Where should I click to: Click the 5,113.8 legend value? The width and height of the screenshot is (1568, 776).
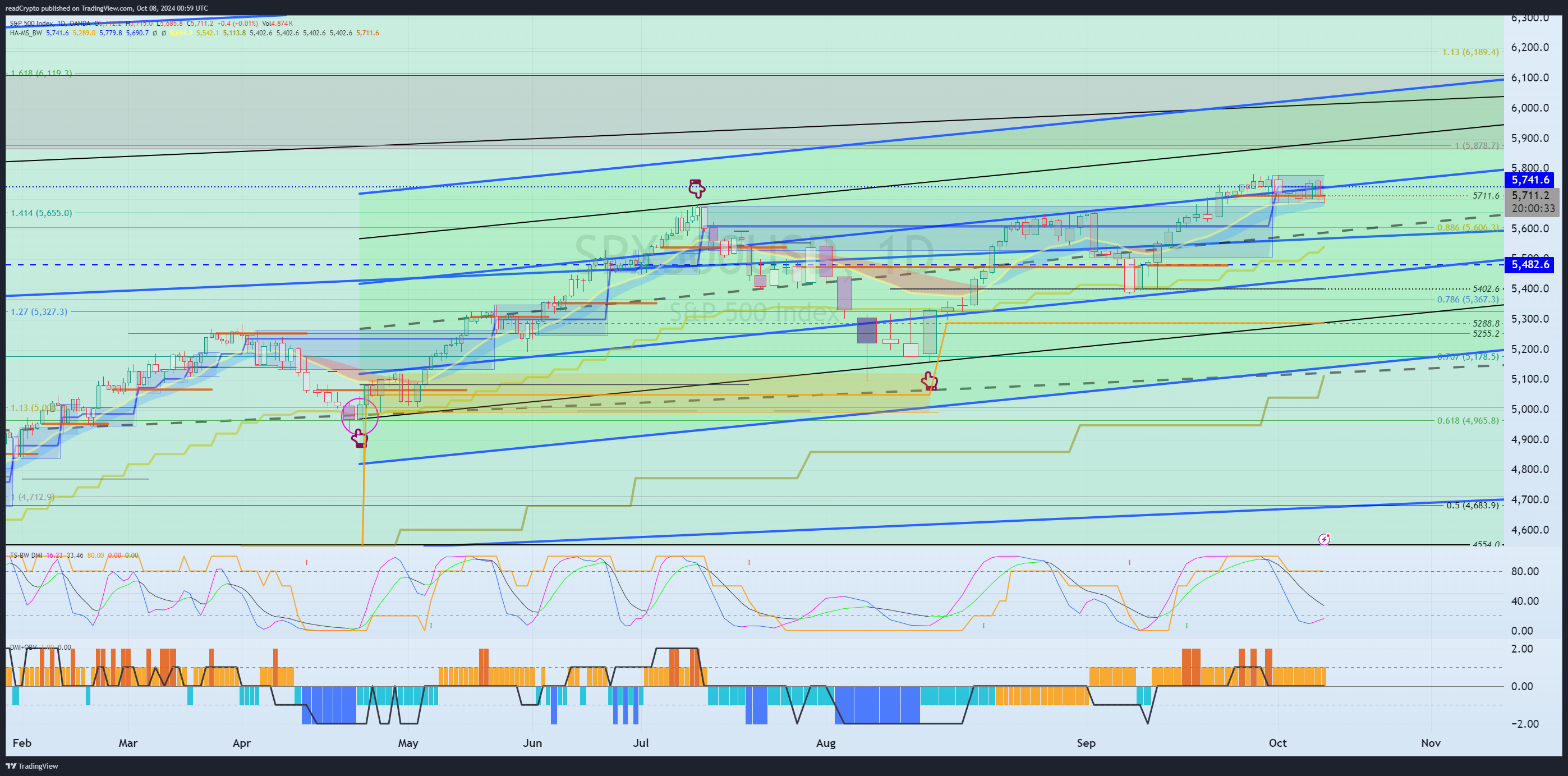pos(234,33)
